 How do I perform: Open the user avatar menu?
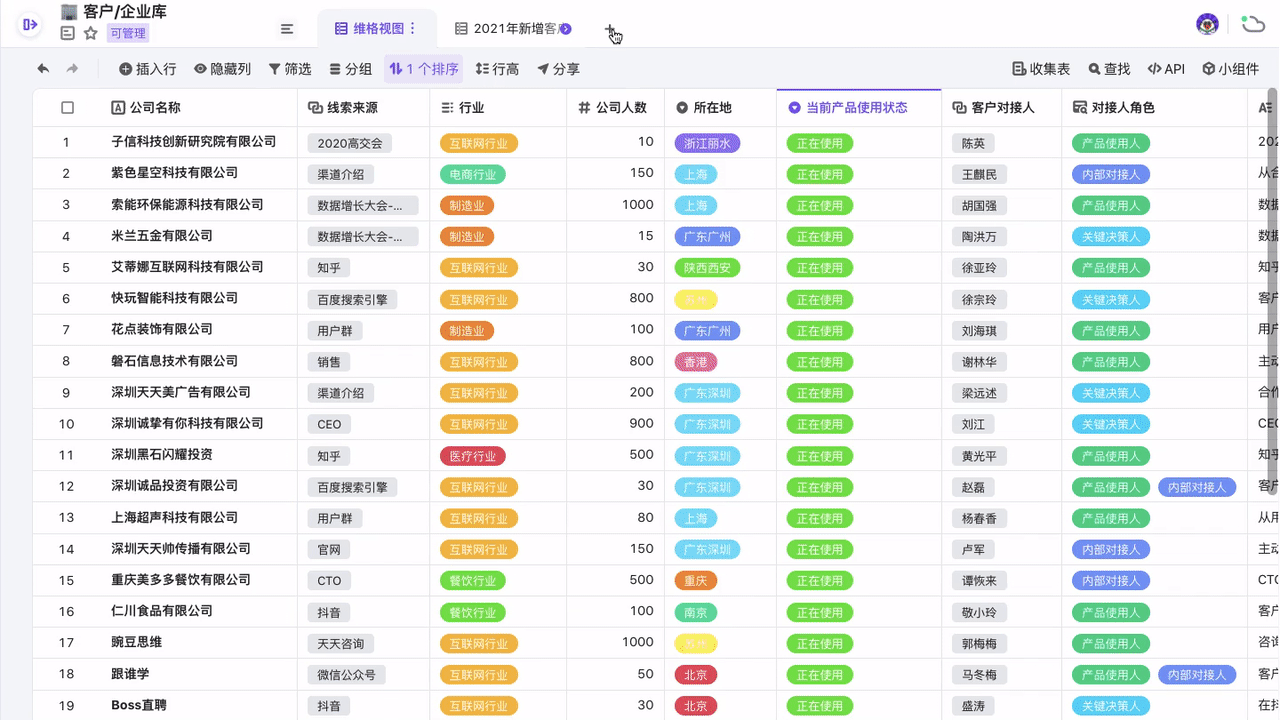pyautogui.click(x=1207, y=24)
